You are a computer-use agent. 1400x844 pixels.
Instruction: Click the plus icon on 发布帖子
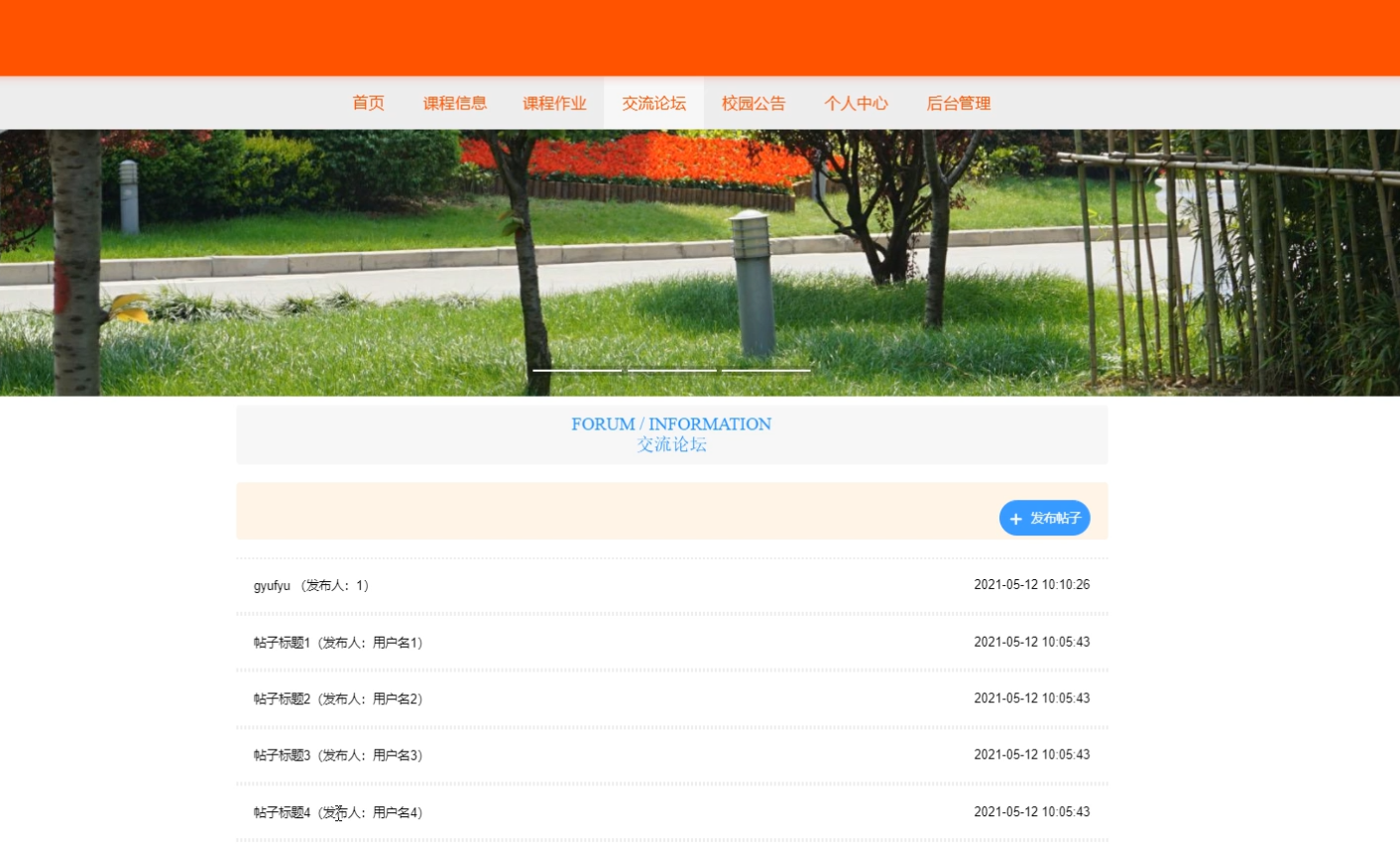pyautogui.click(x=1015, y=519)
